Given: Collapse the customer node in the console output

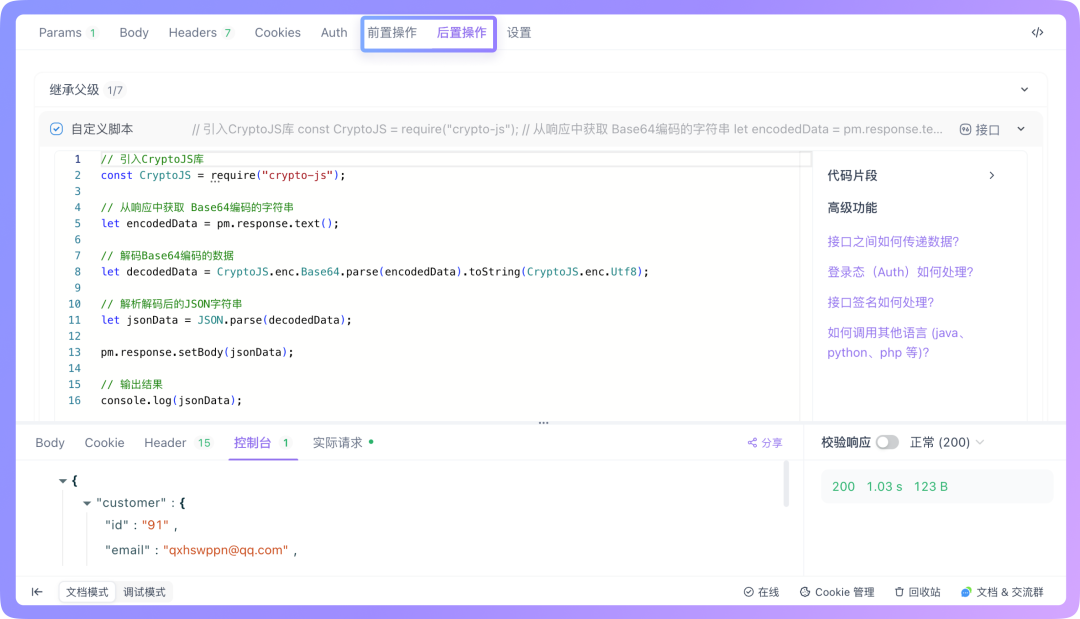Looking at the screenshot, I should [87, 503].
